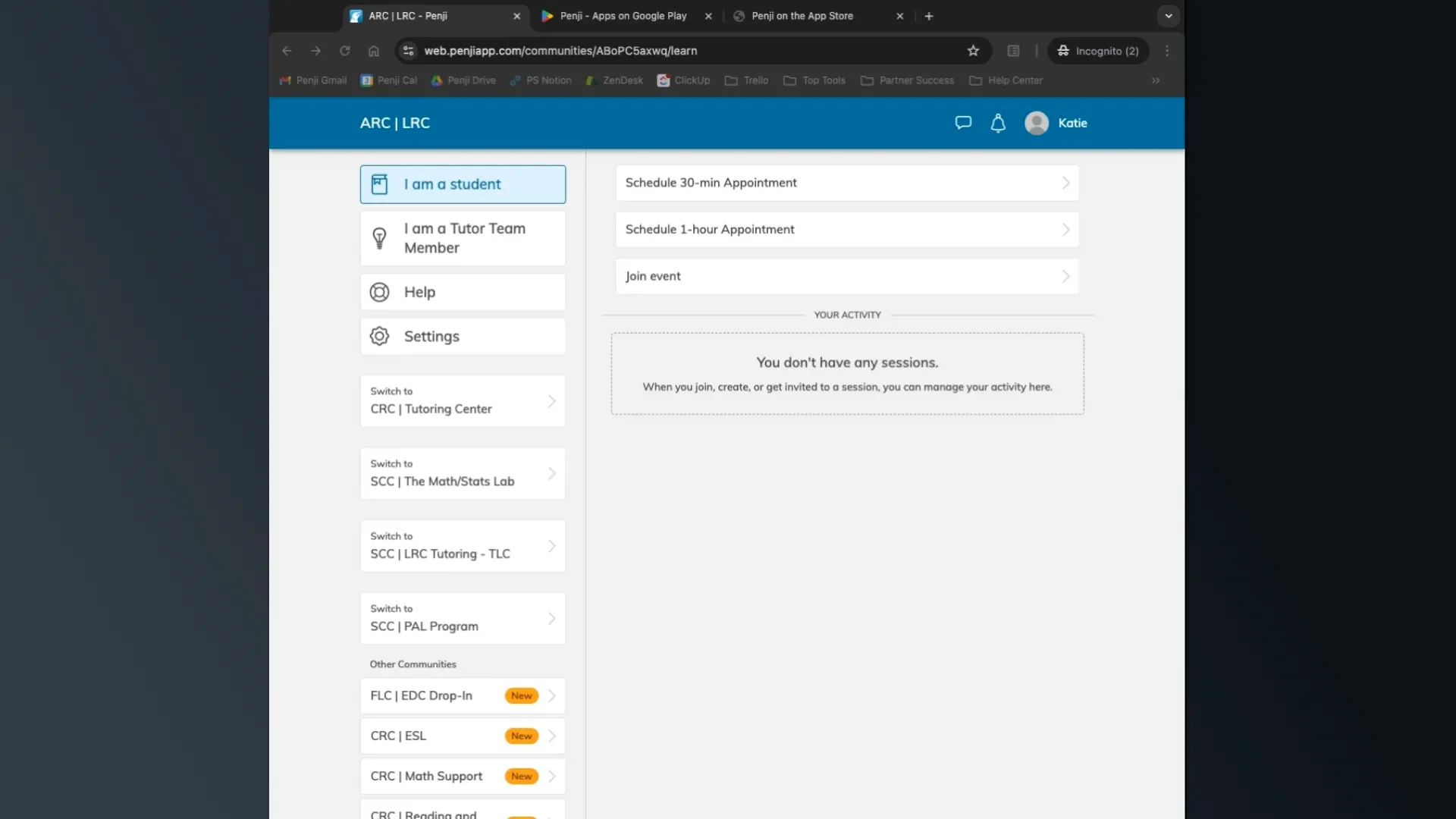The image size is (1456, 819).
Task: Open the browser side panel icon
Action: pyautogui.click(x=1013, y=51)
